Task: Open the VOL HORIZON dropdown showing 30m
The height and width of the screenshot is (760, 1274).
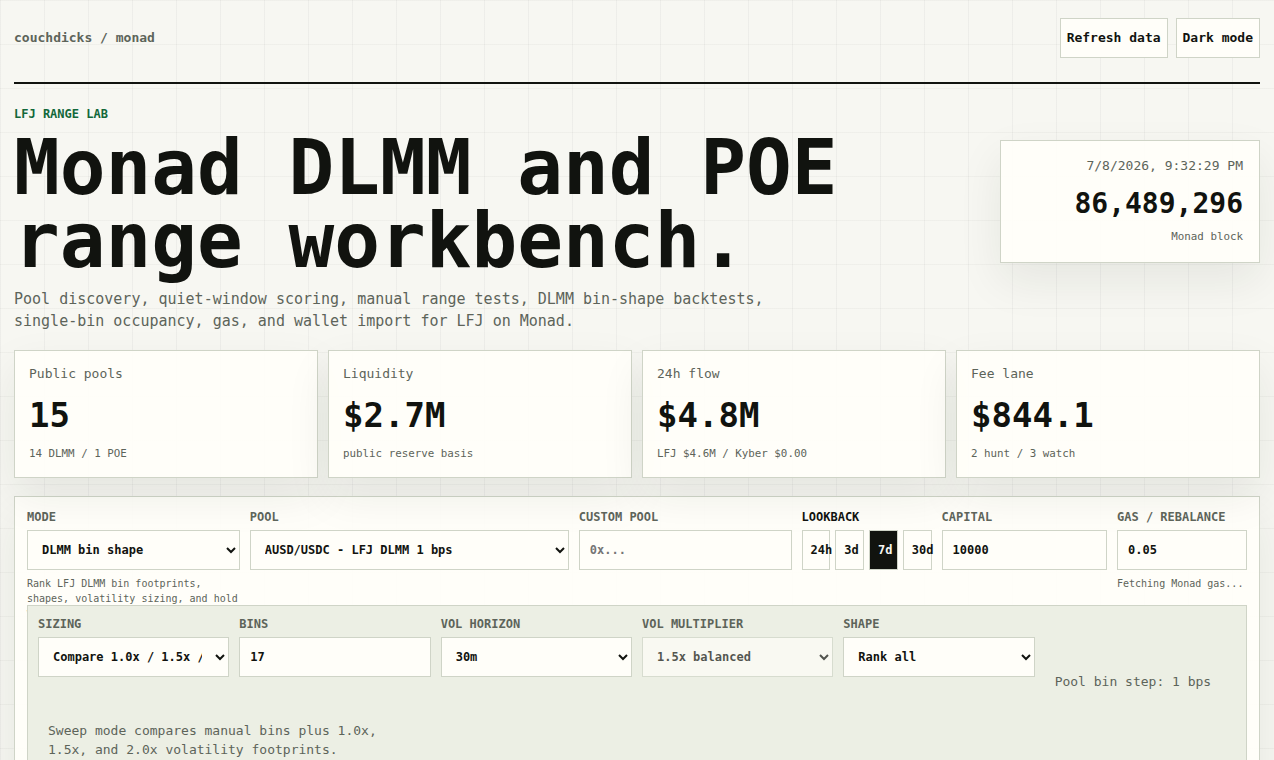Action: 536,657
